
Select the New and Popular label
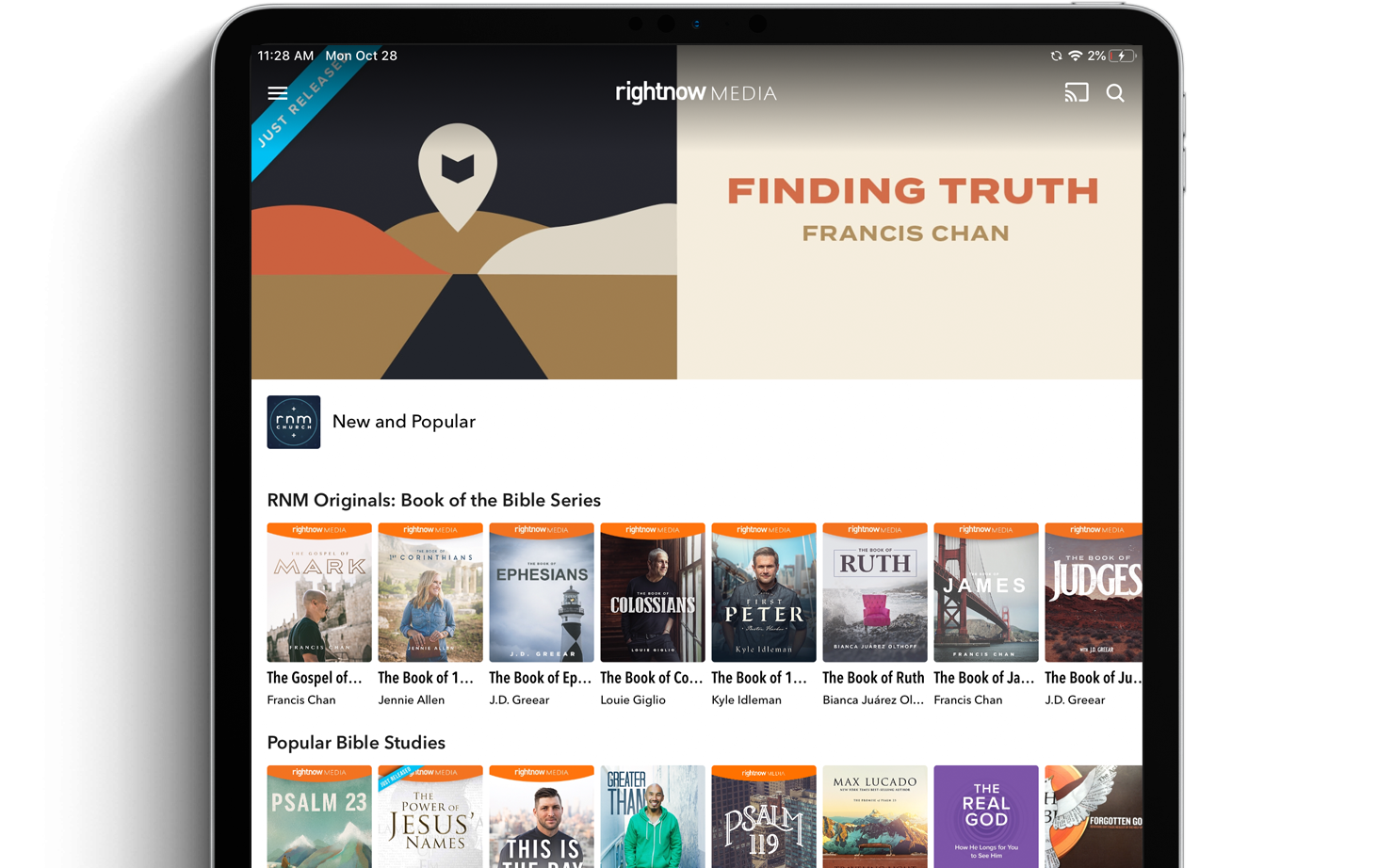tap(404, 422)
